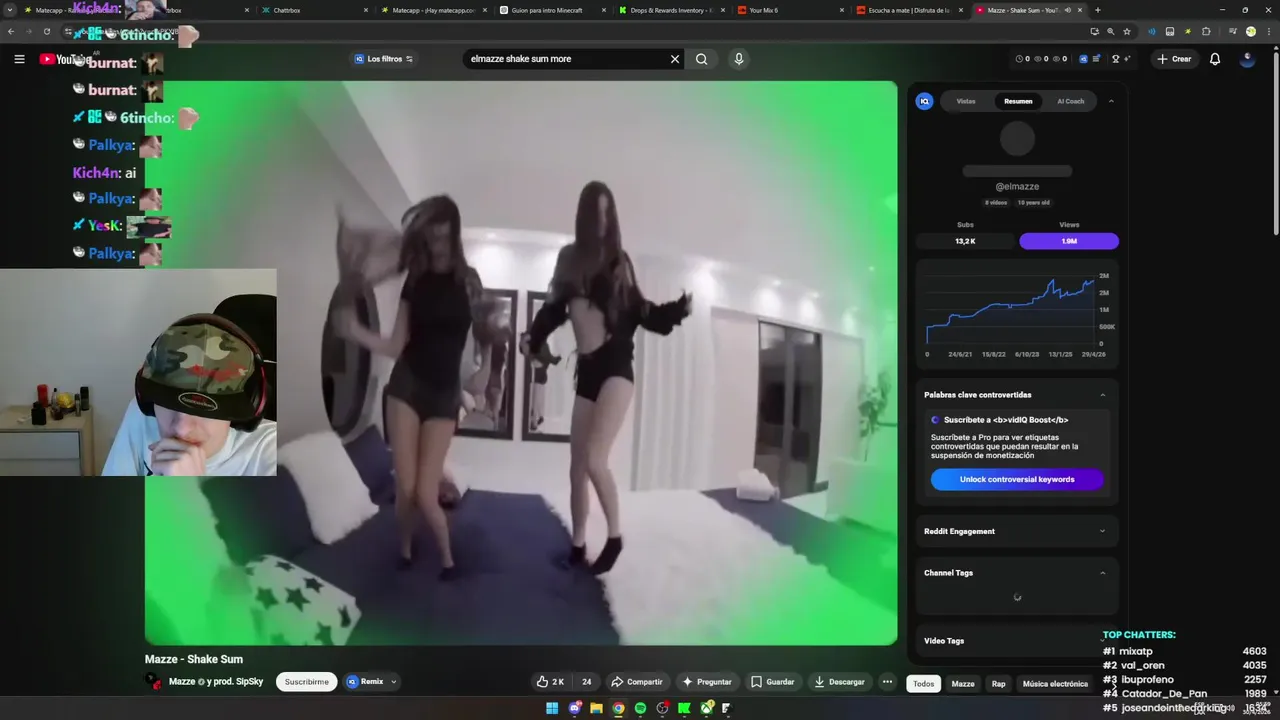The width and height of the screenshot is (1280, 720).
Task: Select the 13,2 K Subs stat
Action: click(965, 241)
